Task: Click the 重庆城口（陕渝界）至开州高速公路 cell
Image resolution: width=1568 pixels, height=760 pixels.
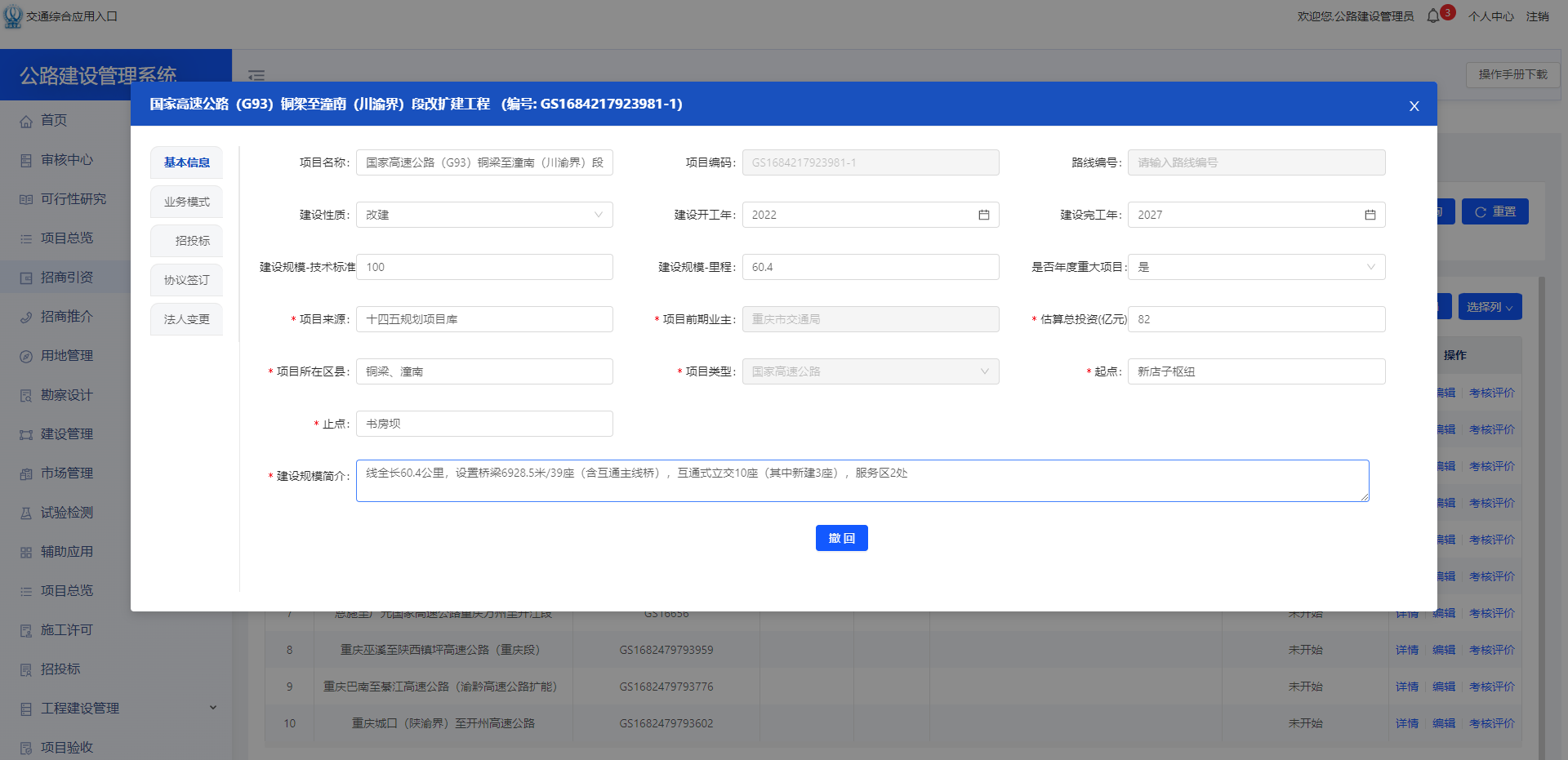Action: (443, 723)
